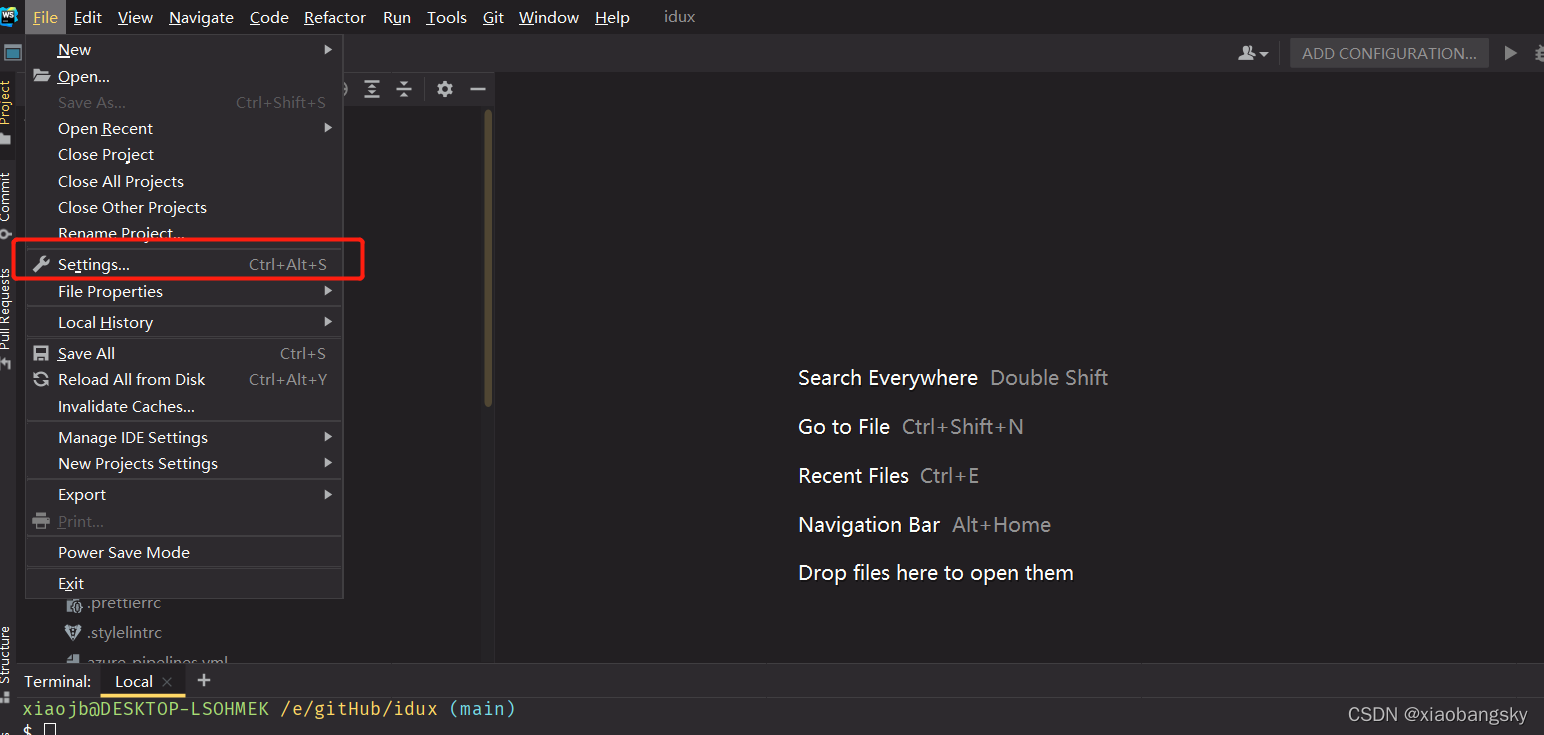This screenshot has width=1544, height=735.
Task: Create a new terminal with the plus button
Action: [204, 680]
